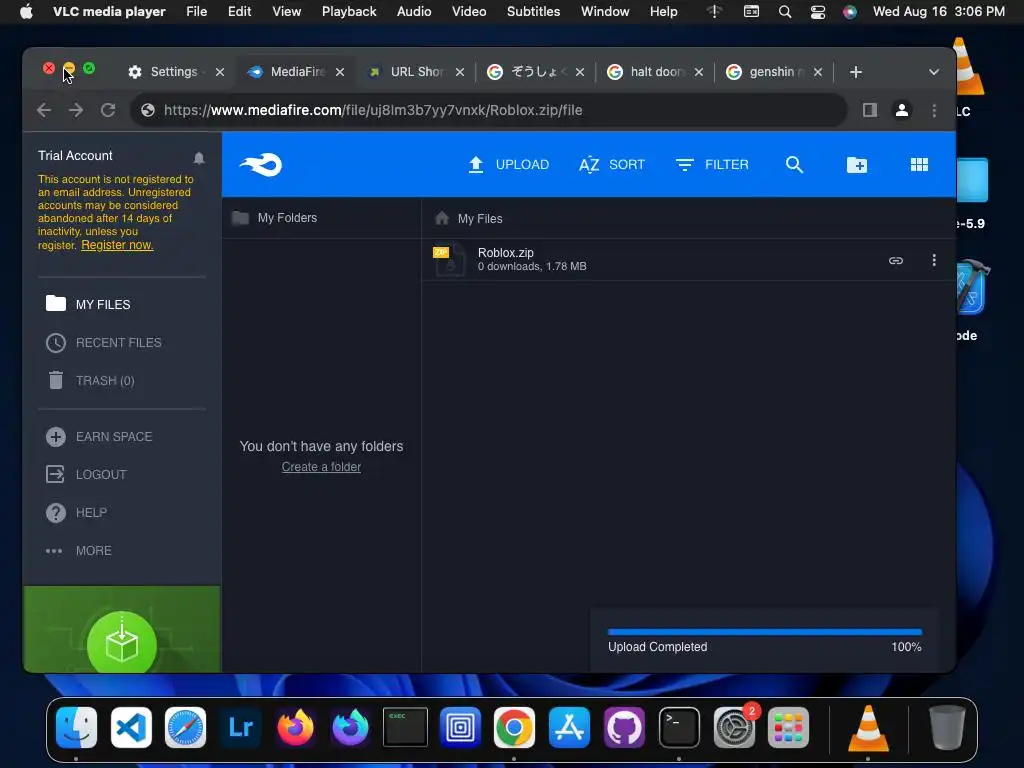The height and width of the screenshot is (768, 1024).
Task: Click the My Folders header
Action: point(275,217)
